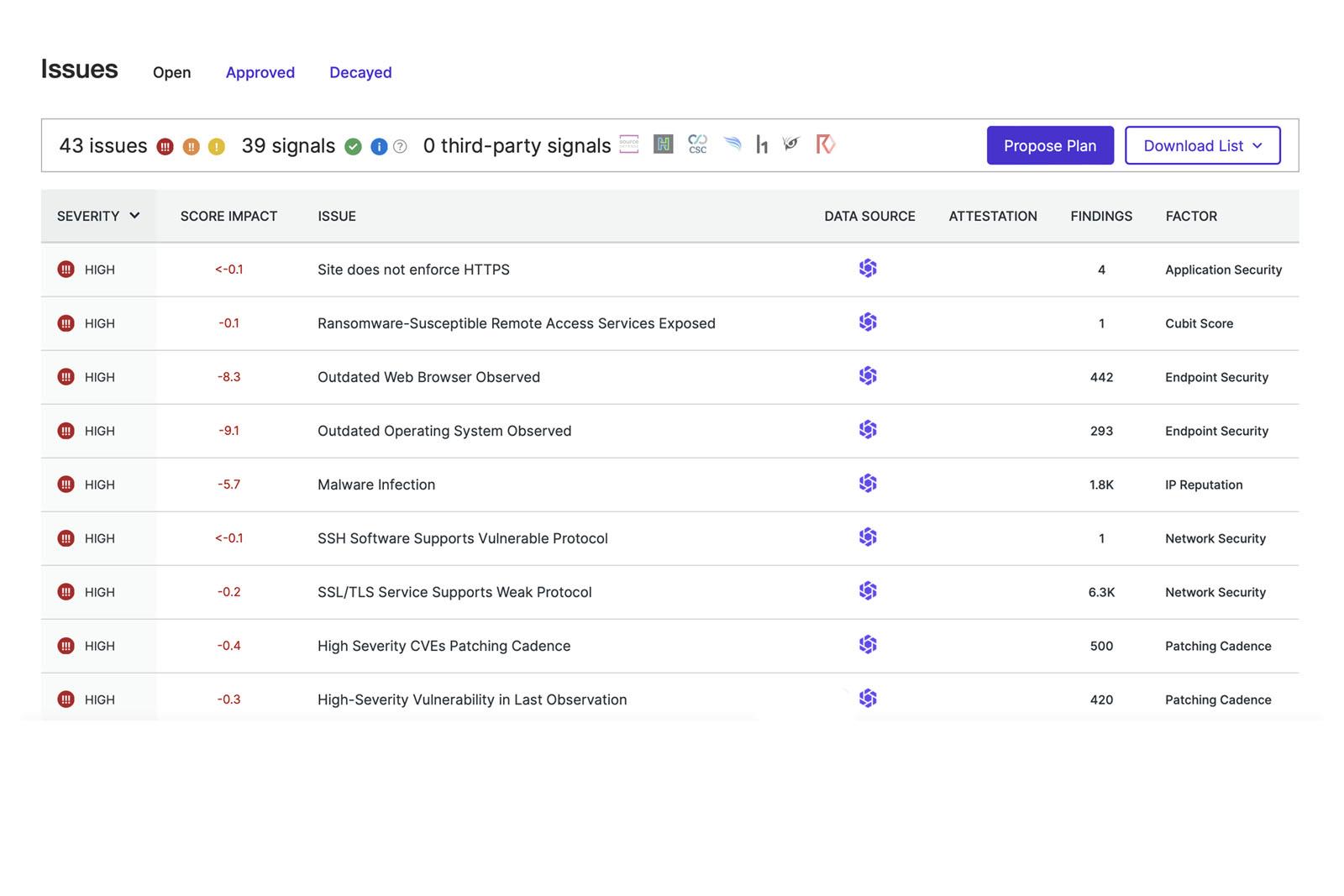Open the Malware Infection issue
Screen dimensions: 1344x896
376,485
